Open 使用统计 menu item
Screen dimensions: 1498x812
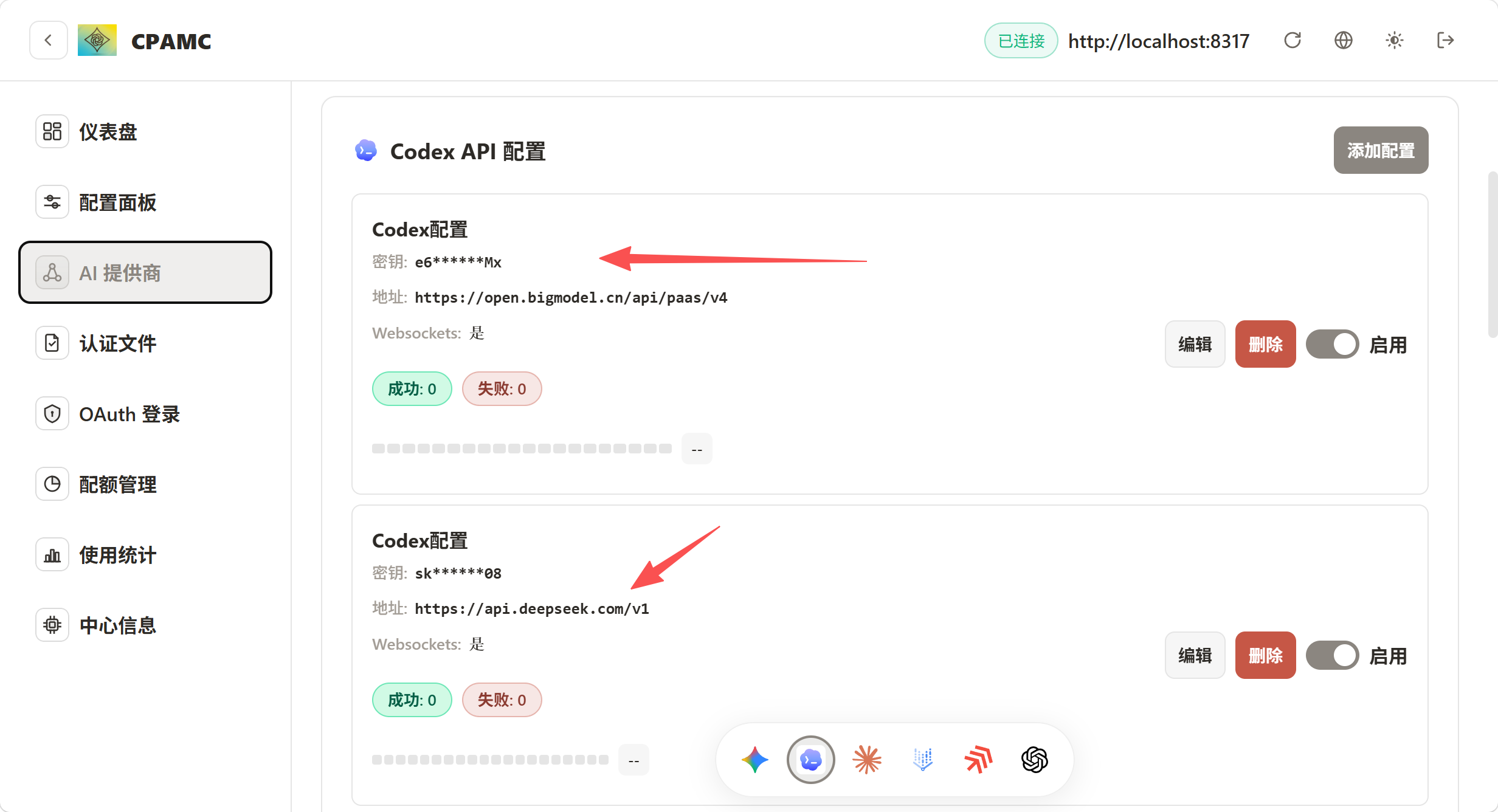(145, 555)
